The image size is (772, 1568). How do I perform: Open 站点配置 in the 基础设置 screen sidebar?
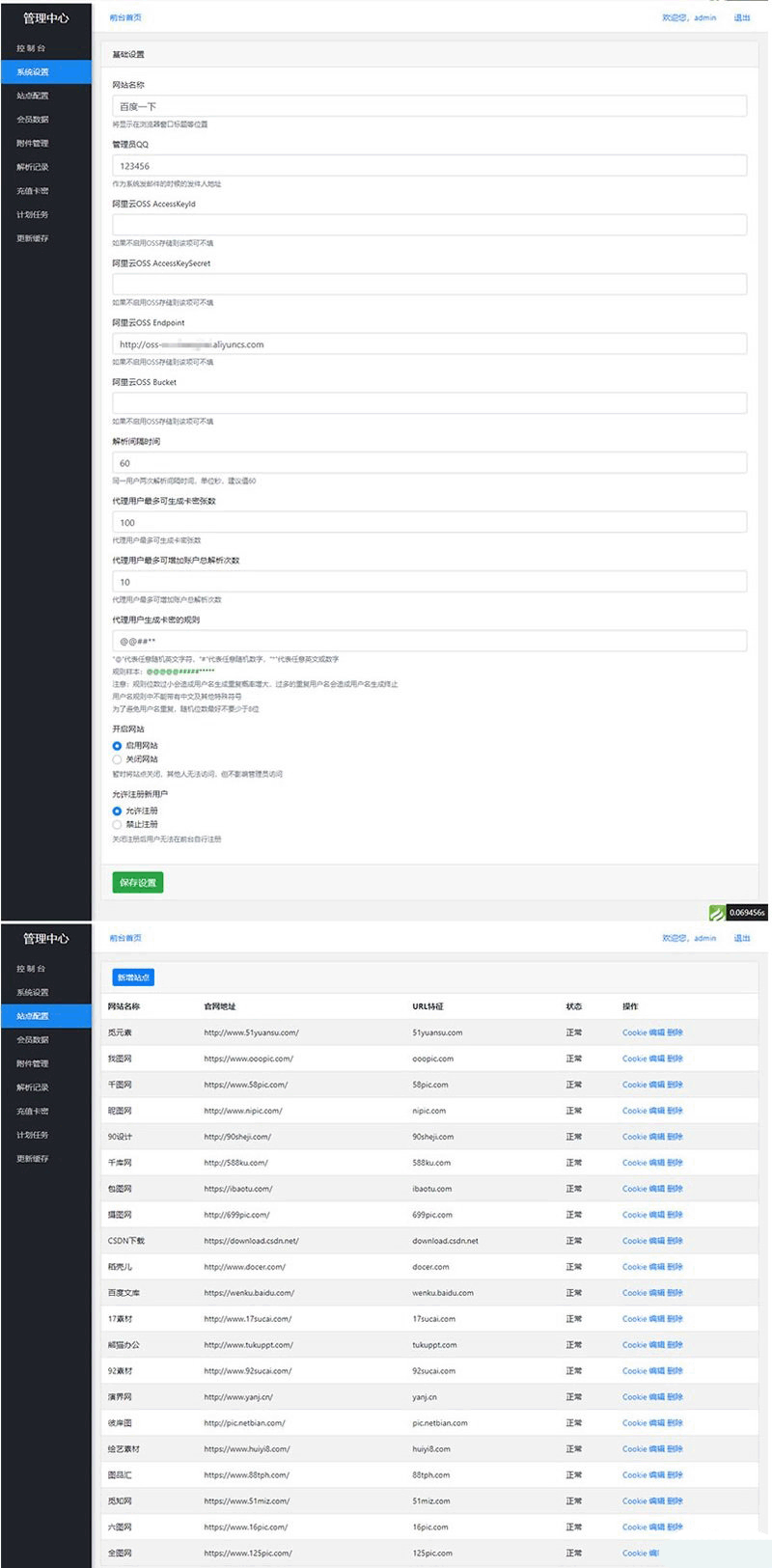pyautogui.click(x=32, y=96)
